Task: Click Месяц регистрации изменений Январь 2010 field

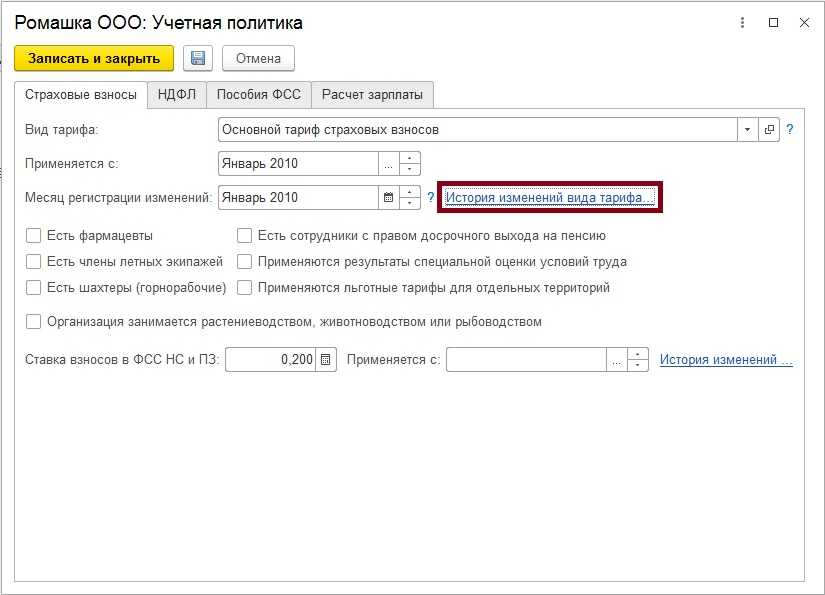Action: [298, 198]
